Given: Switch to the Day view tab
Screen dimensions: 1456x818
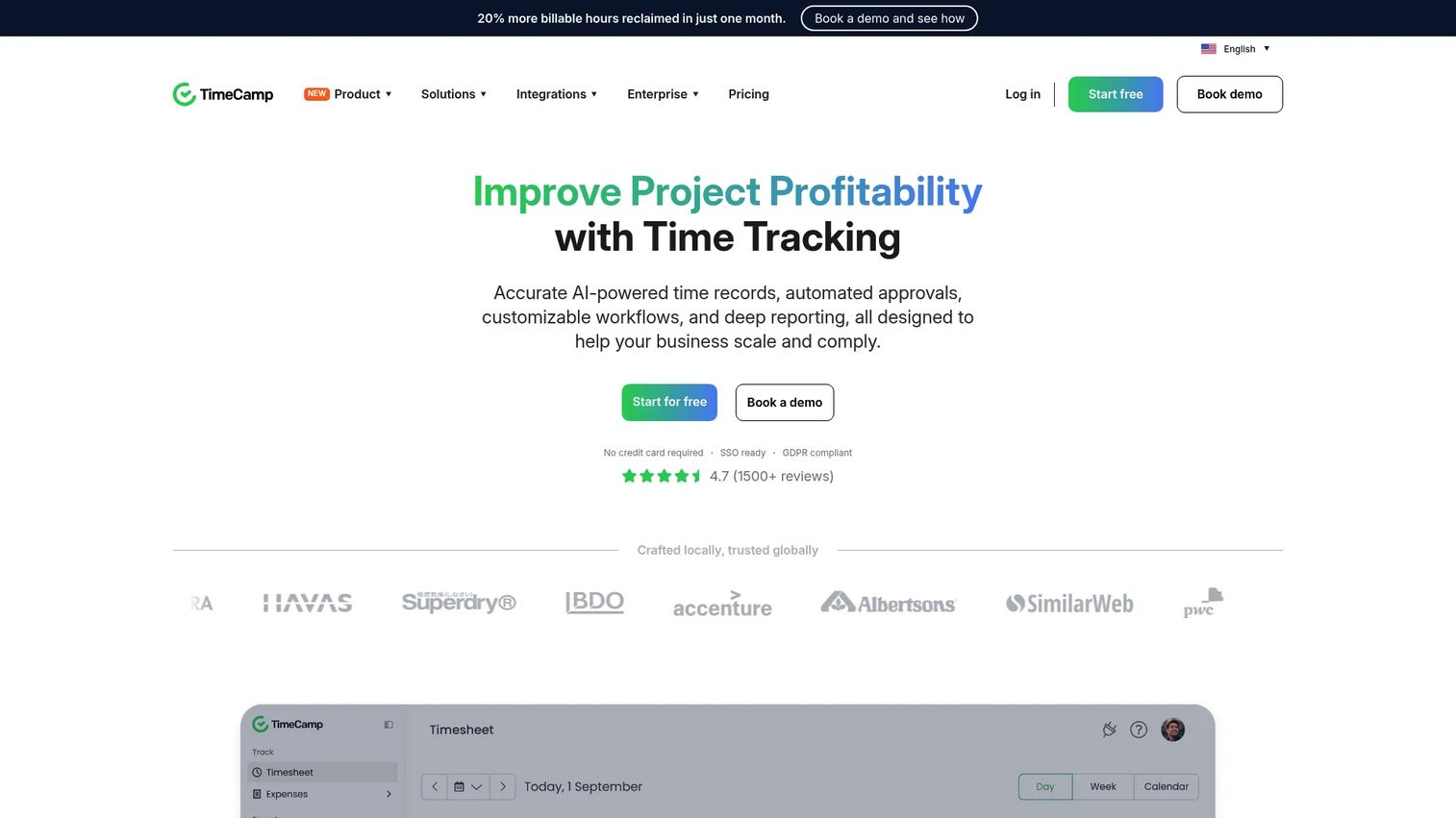Looking at the screenshot, I should point(1045,786).
